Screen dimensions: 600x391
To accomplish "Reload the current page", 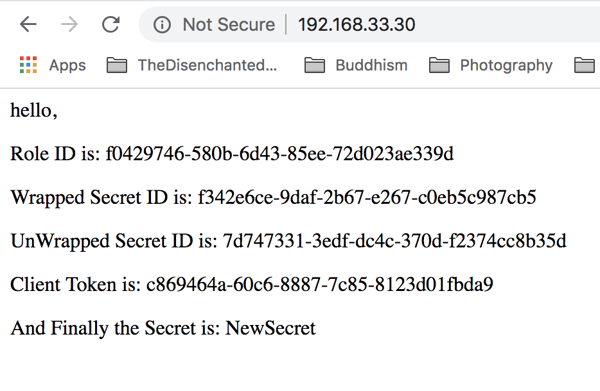I will click(111, 24).
